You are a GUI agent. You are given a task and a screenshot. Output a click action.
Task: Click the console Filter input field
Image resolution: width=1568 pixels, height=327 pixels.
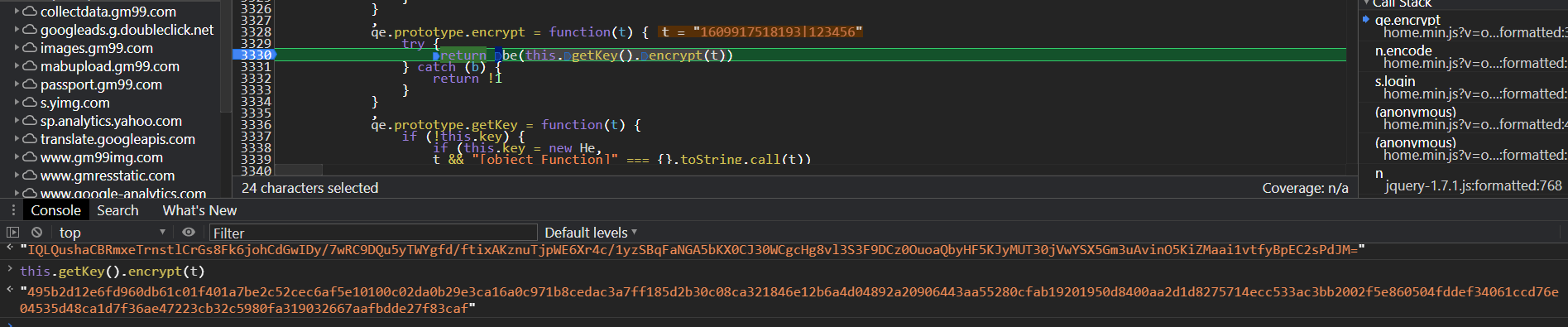(373, 233)
